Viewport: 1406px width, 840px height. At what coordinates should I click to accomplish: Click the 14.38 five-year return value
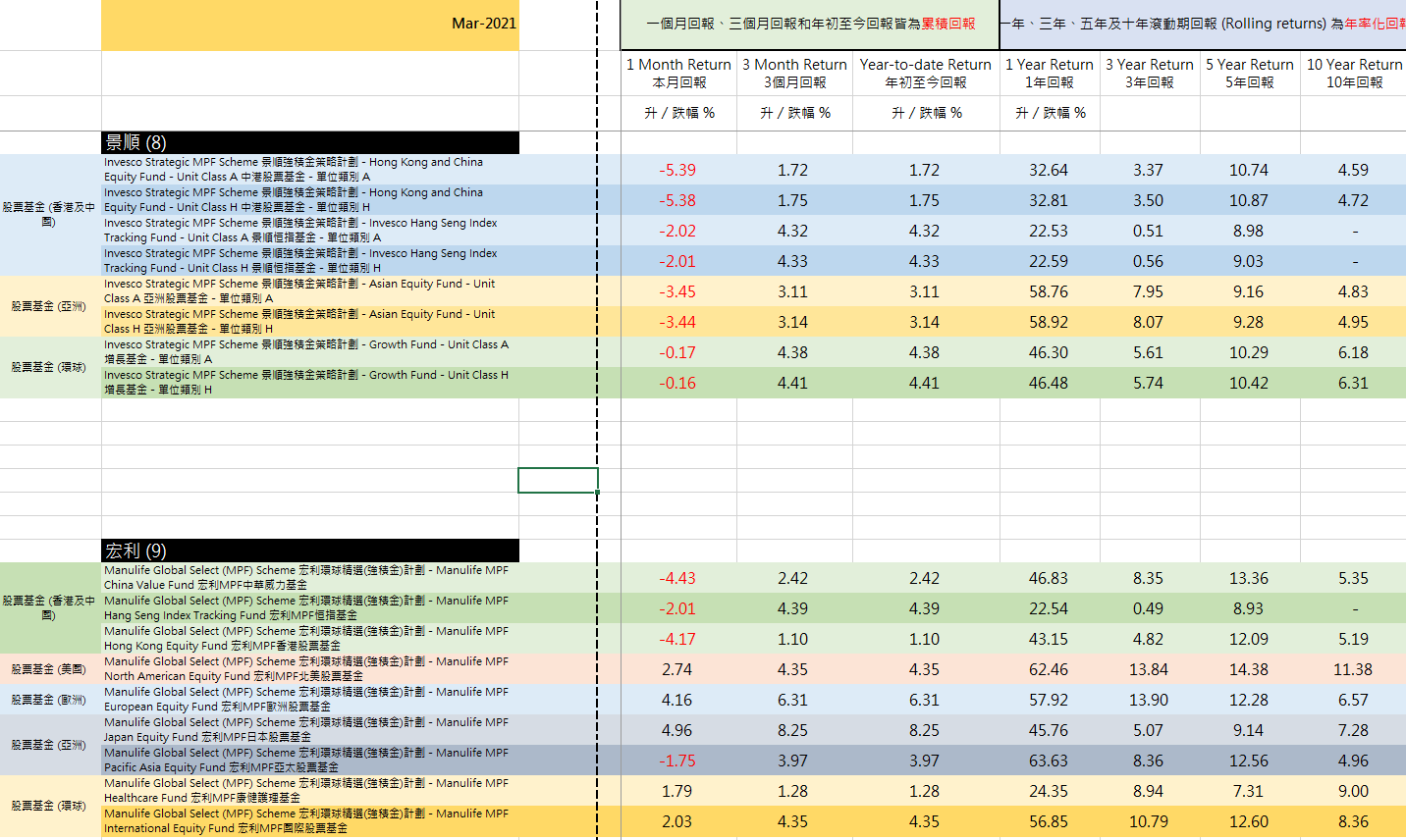tap(1249, 669)
